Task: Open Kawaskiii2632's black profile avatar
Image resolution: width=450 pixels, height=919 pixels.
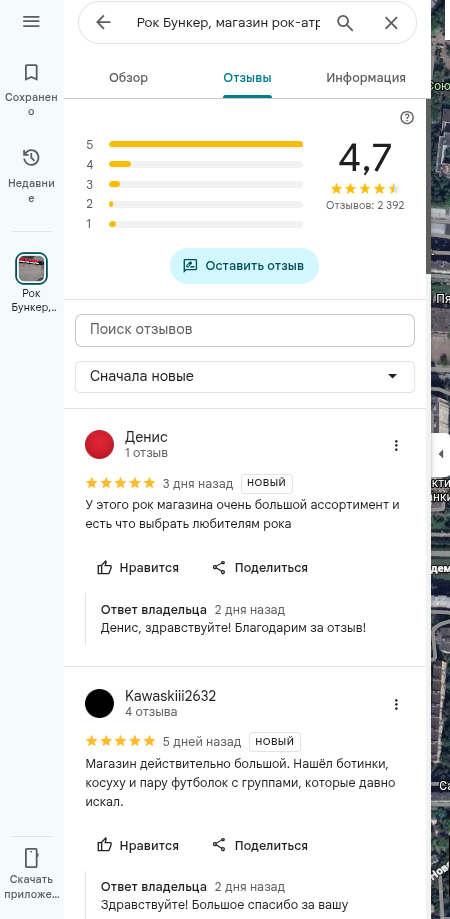Action: 100,703
